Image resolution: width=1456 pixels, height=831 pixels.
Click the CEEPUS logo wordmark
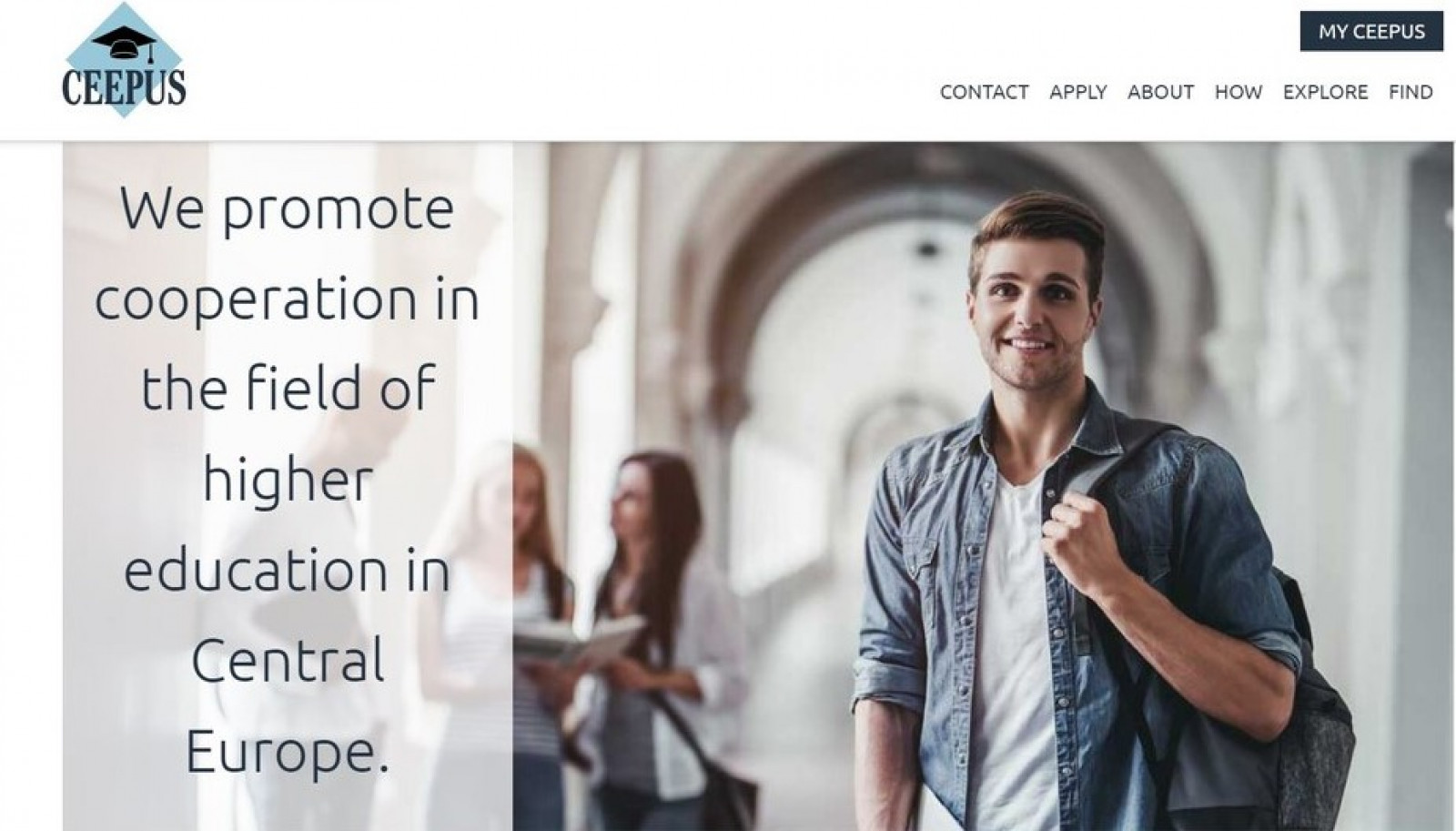click(x=124, y=87)
